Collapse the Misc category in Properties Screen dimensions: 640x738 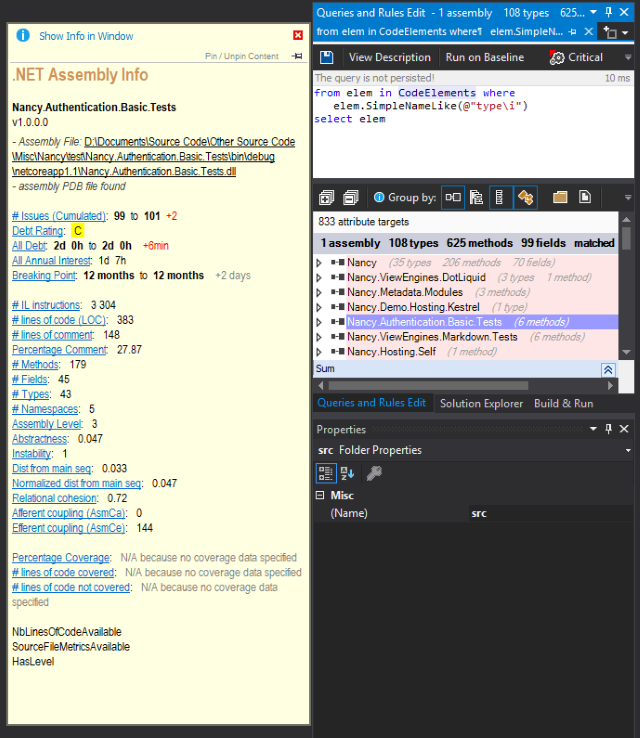(320, 495)
